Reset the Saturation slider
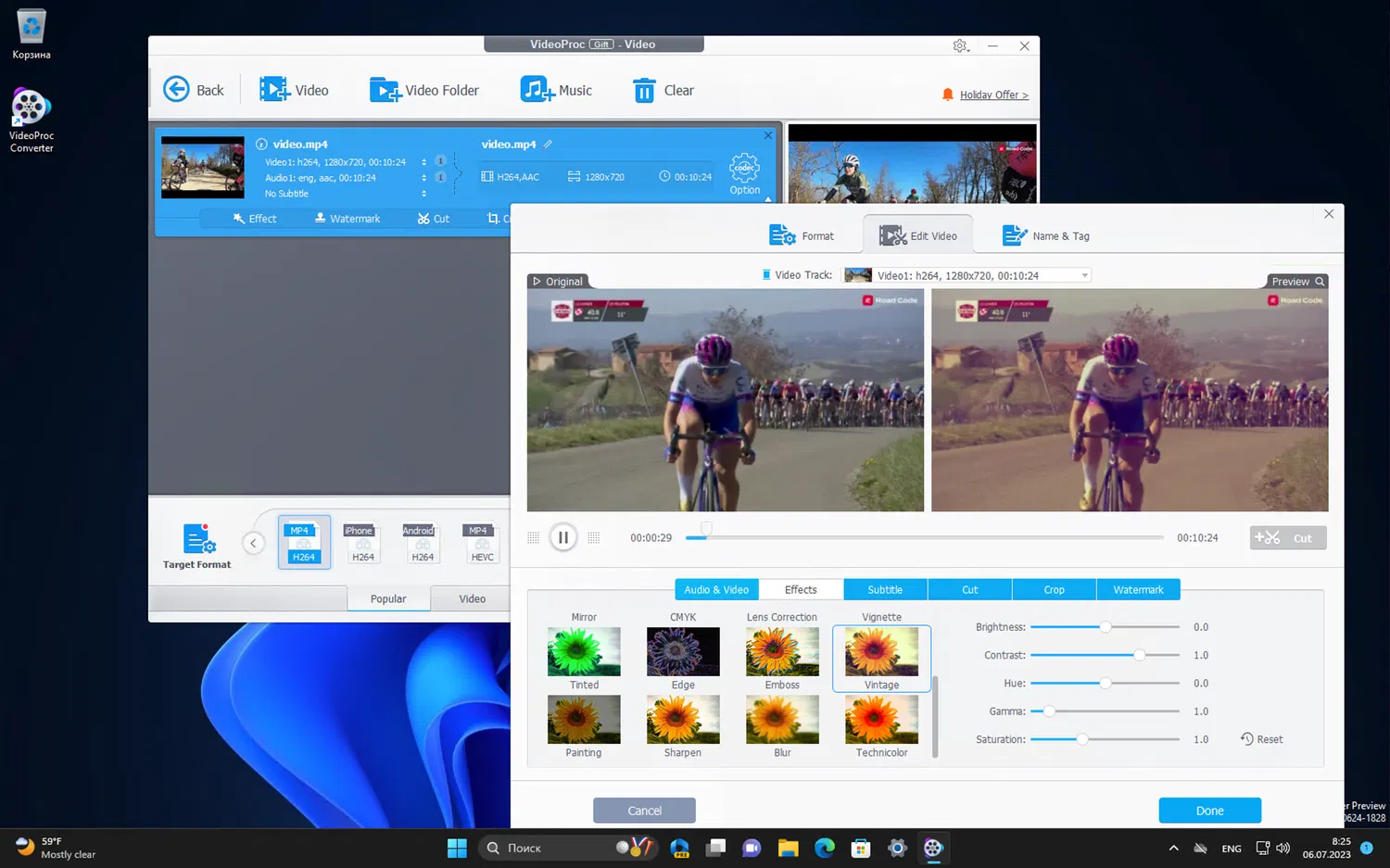The height and width of the screenshot is (868, 1390). point(1261,738)
